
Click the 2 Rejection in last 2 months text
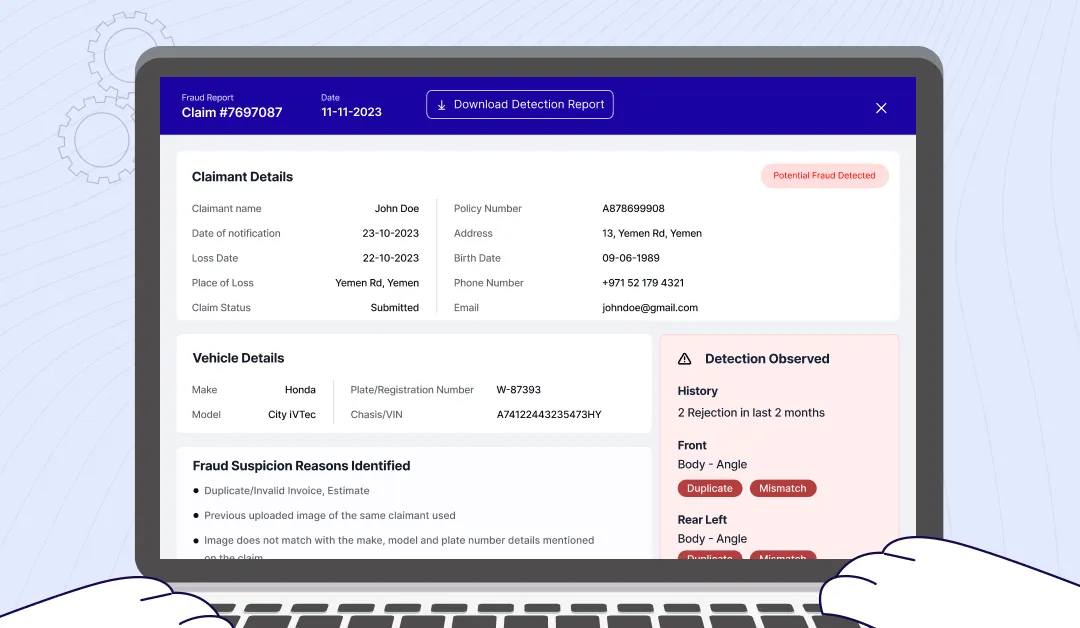pyautogui.click(x=751, y=412)
